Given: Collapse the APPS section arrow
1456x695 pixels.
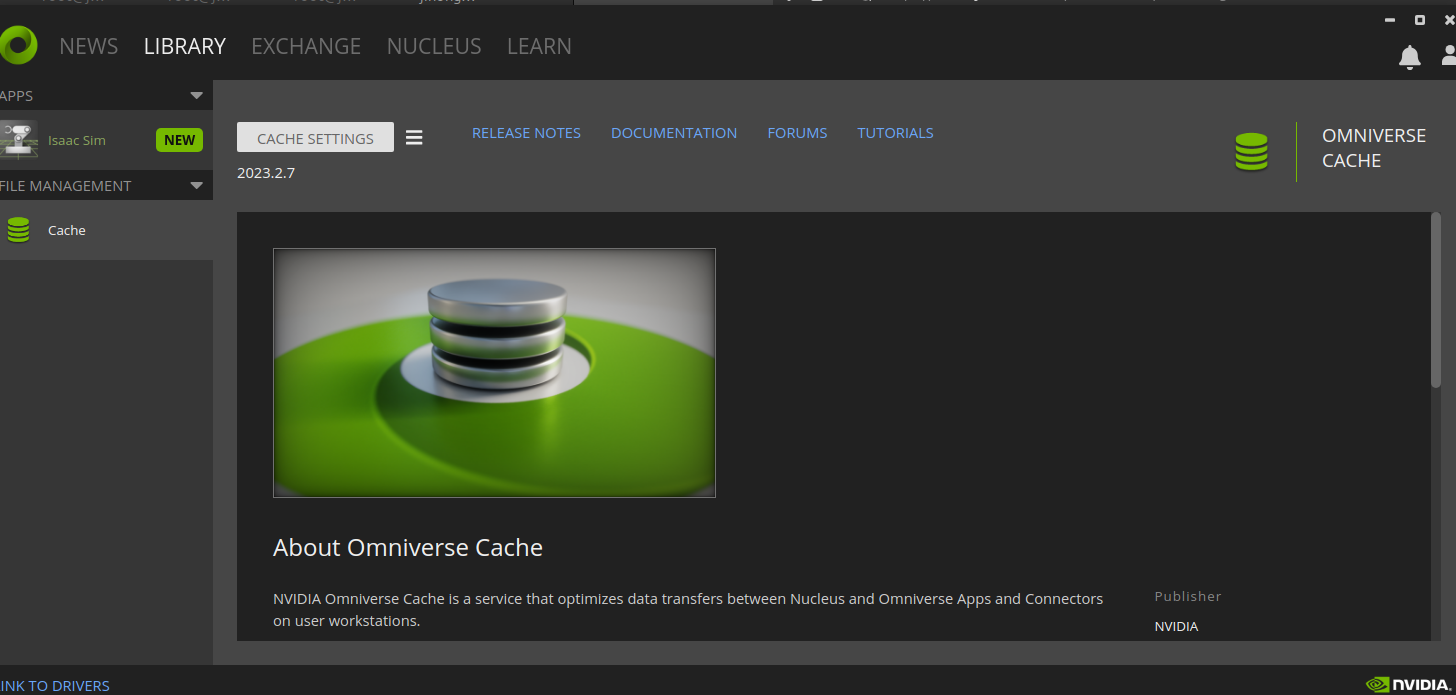Looking at the screenshot, I should coord(196,96).
